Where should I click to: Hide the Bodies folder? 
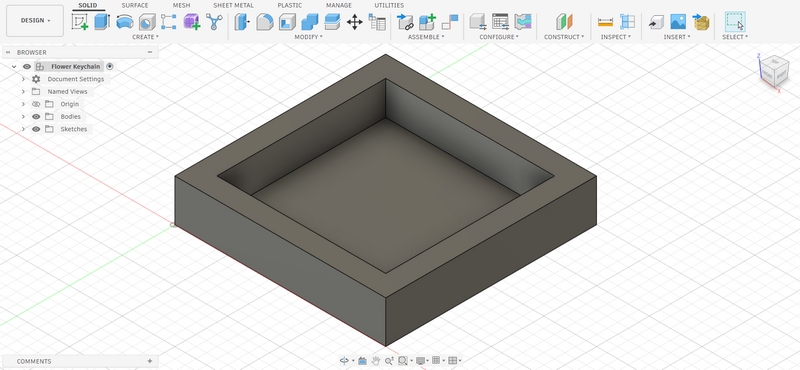[36, 117]
